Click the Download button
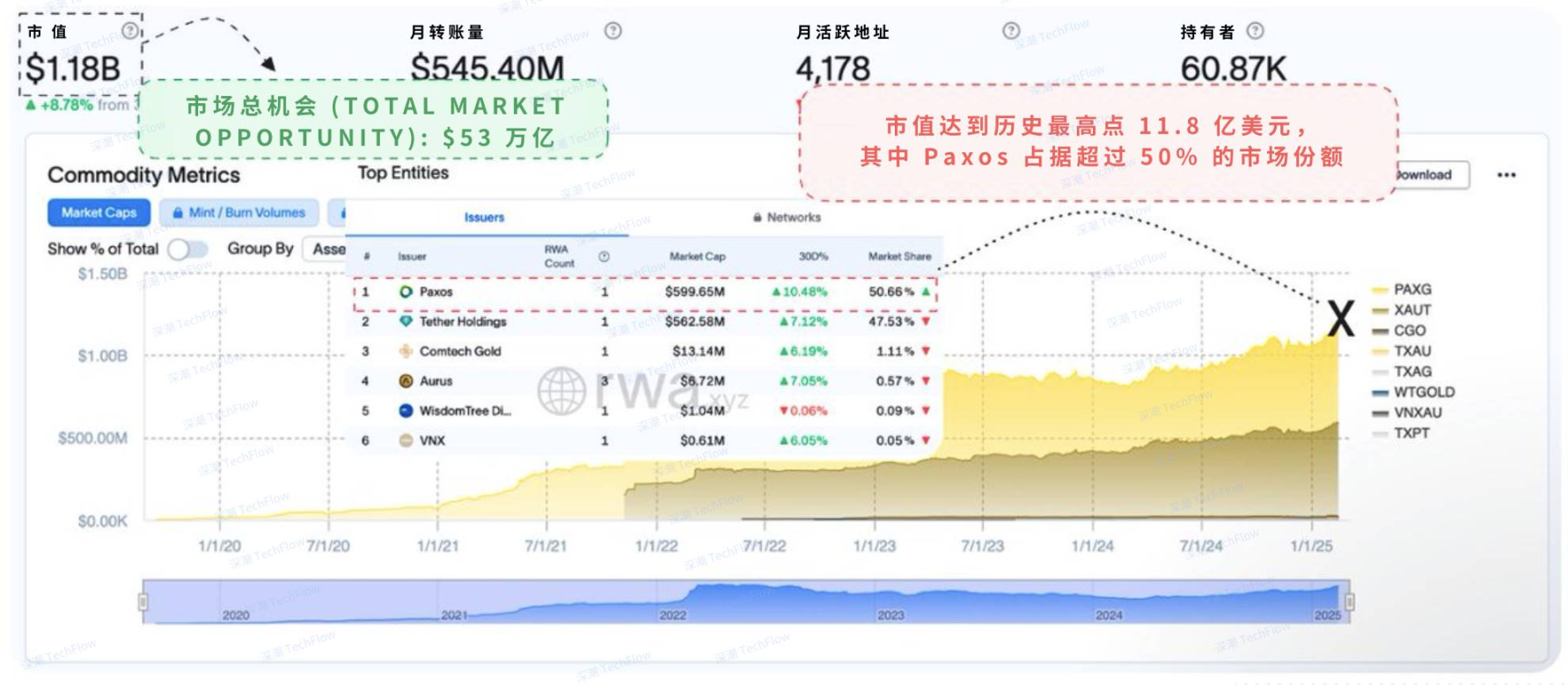 point(1432,174)
